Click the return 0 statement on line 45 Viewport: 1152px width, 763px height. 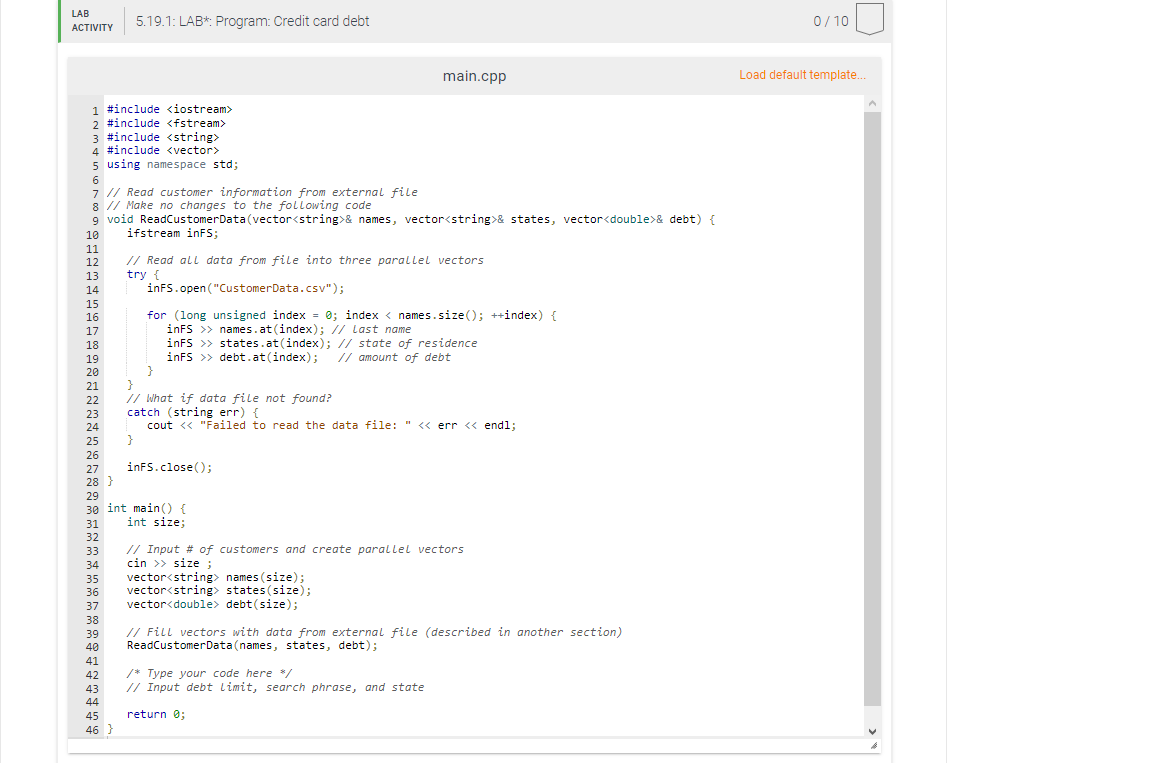point(154,714)
